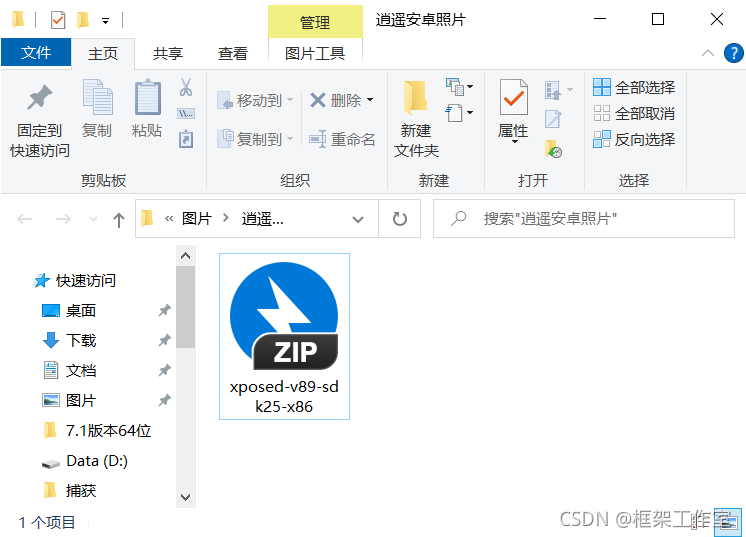Click Rename (重命名)
The width and height of the screenshot is (746, 537).
[343, 139]
